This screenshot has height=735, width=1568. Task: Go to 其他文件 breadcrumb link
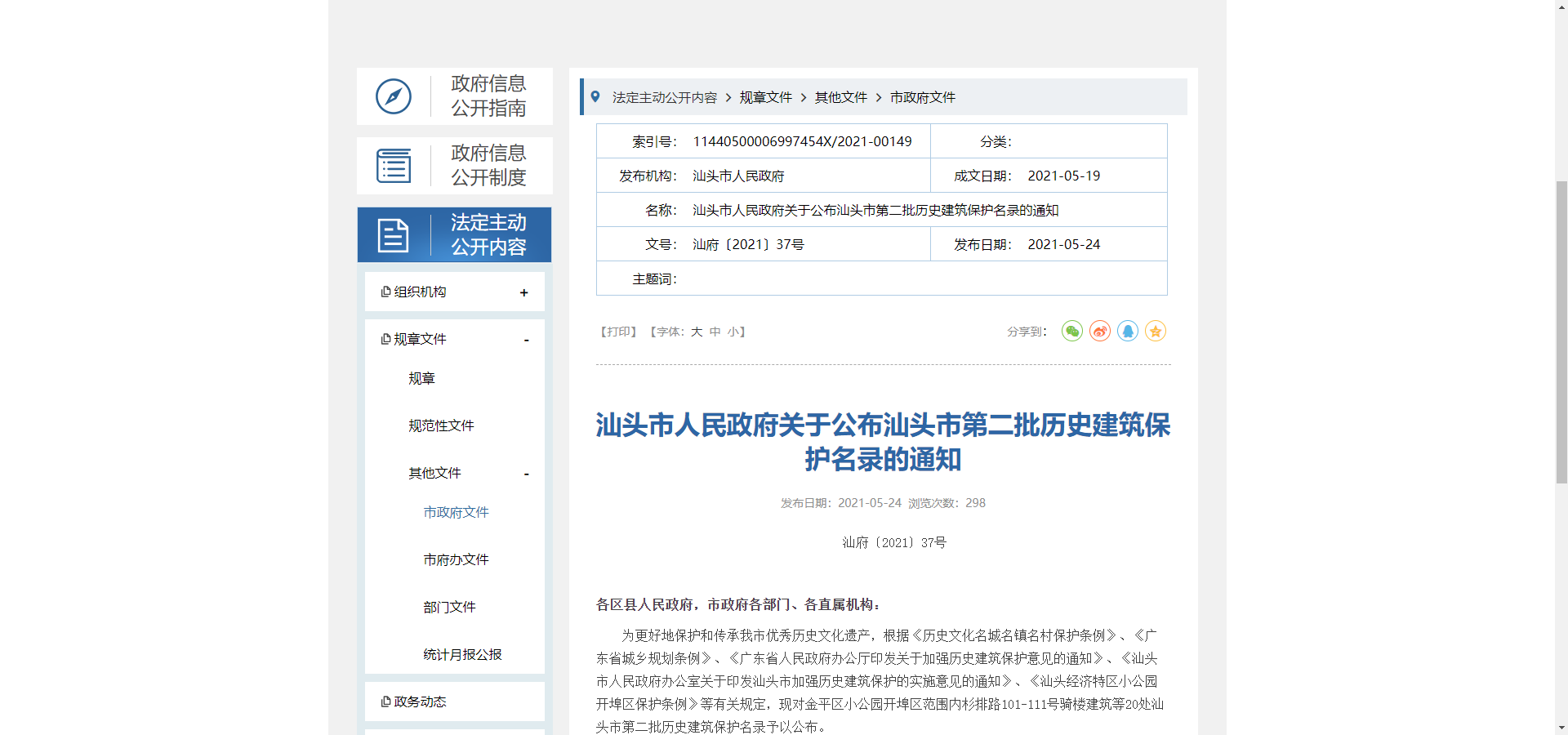841,97
